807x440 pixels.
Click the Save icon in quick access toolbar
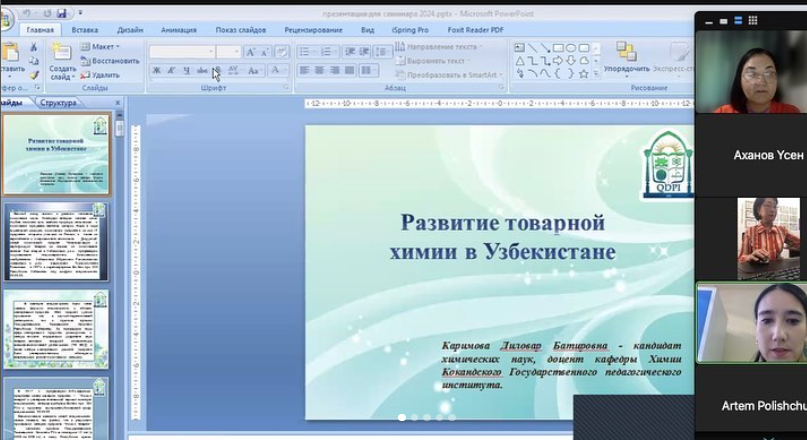[x=62, y=13]
